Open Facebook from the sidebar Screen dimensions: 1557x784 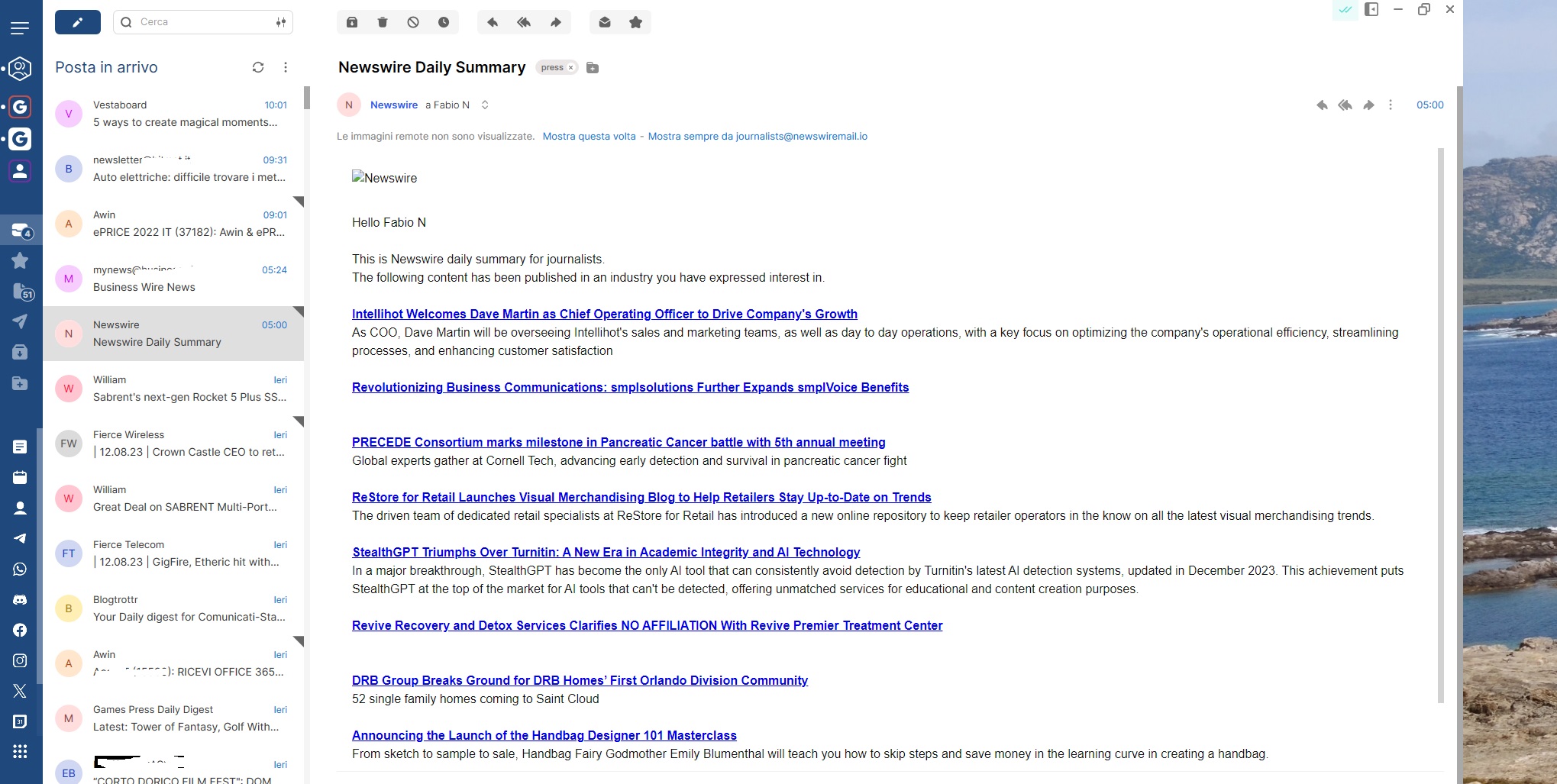coord(20,630)
